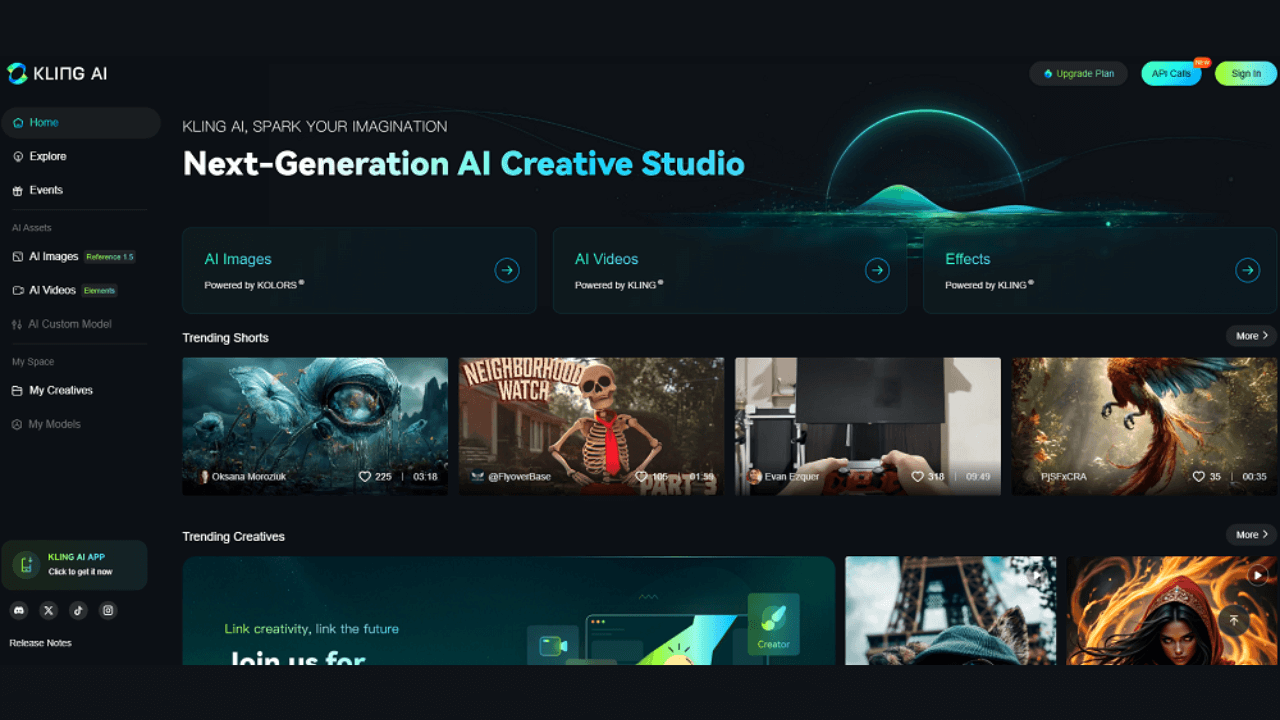
Task: Click the Reference 1.5 badge
Action: click(x=110, y=257)
